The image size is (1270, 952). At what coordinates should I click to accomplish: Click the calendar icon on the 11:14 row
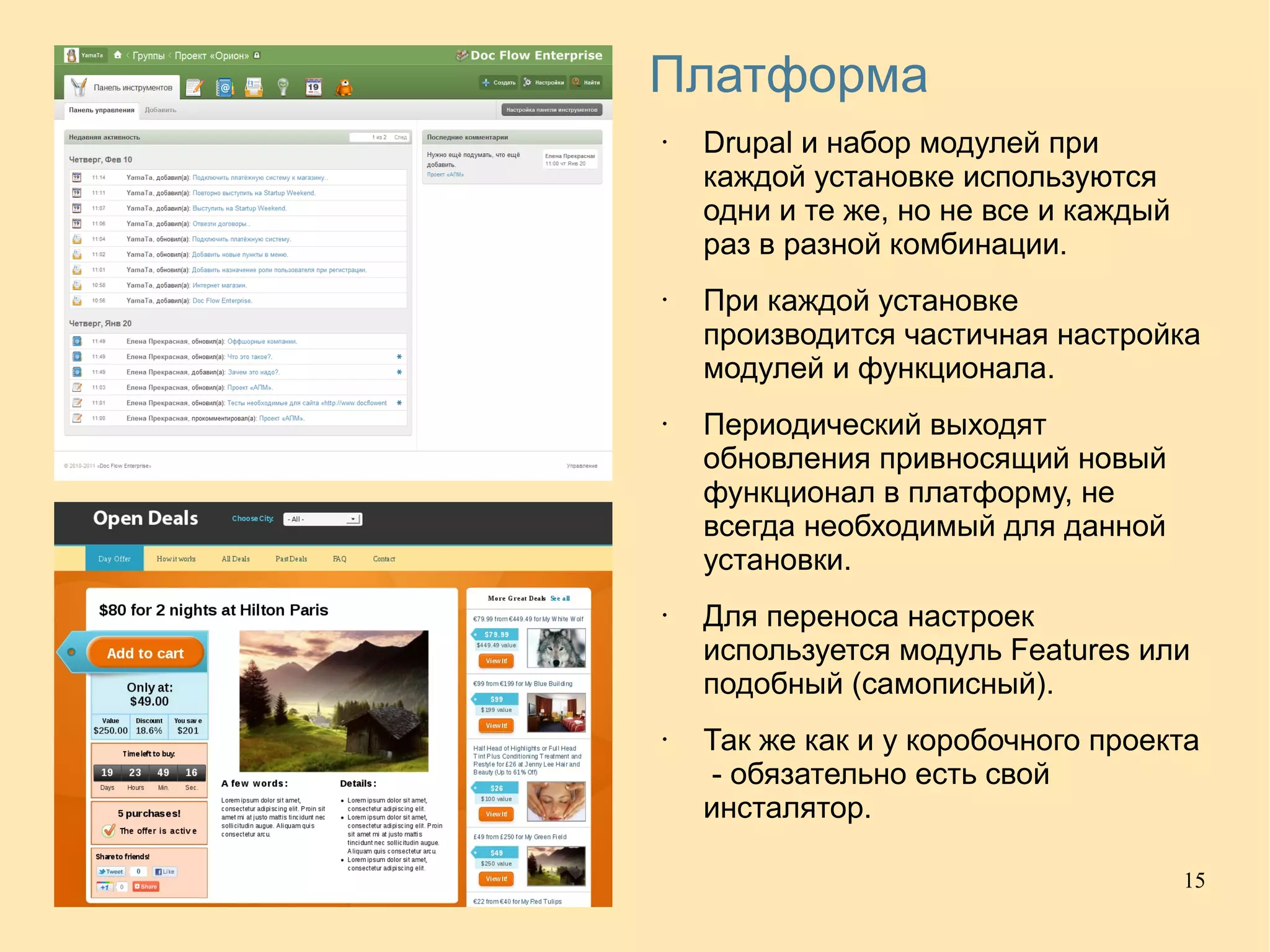(x=77, y=177)
